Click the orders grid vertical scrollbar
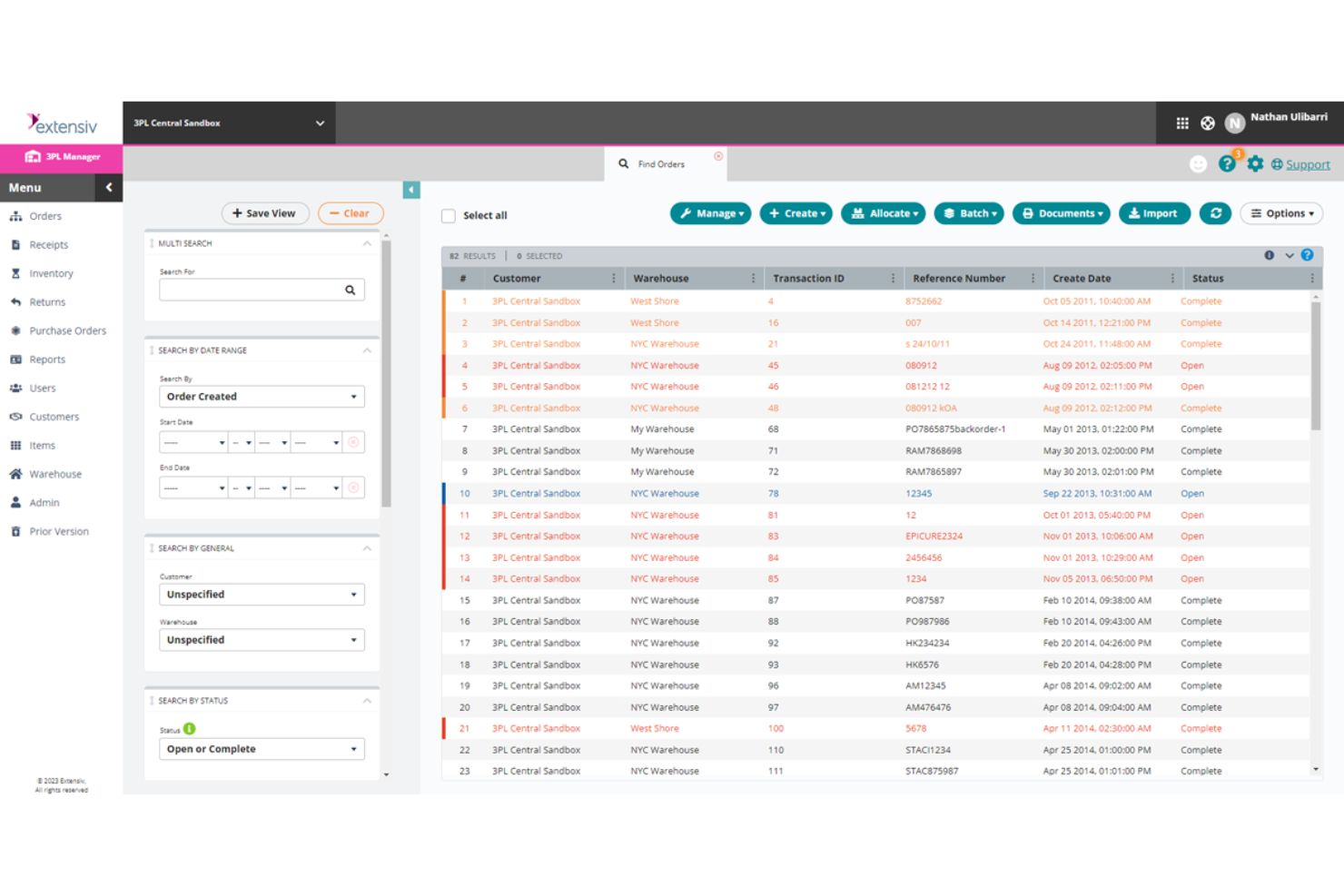This screenshot has height=896, width=1344. coord(1316,367)
